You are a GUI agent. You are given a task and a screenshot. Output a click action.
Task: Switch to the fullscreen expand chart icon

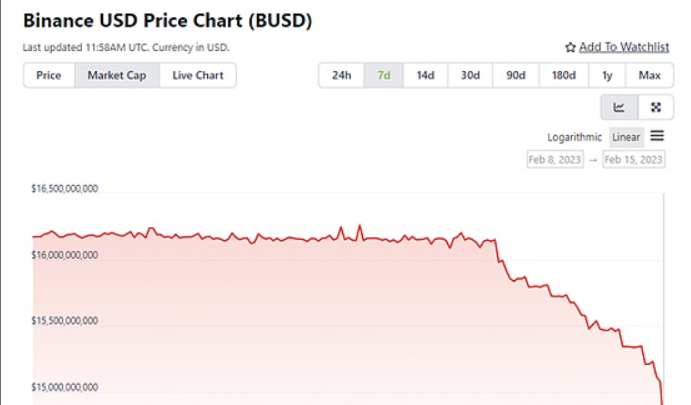(655, 107)
